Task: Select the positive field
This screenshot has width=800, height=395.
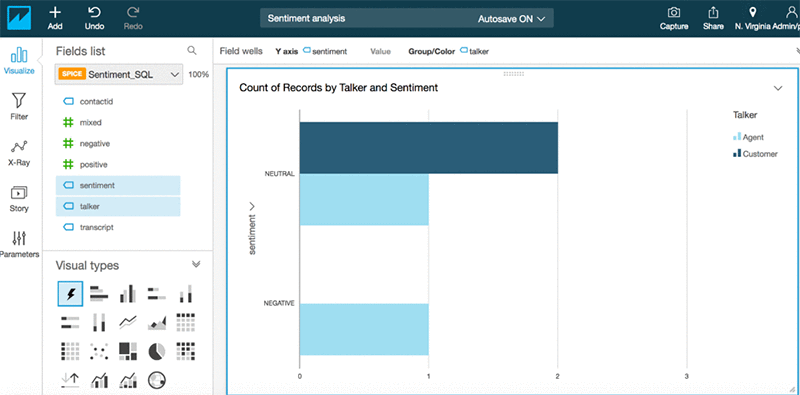Action: pos(118,165)
